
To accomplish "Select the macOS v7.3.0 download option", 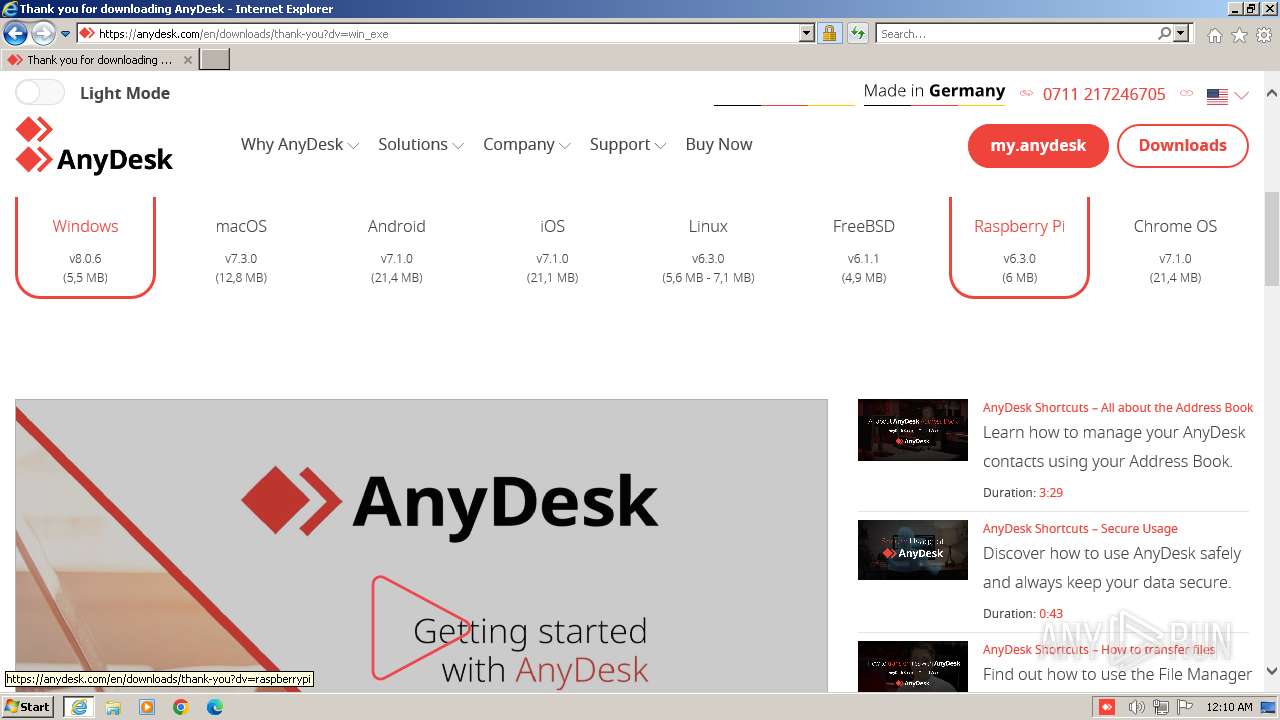I will click(x=241, y=250).
